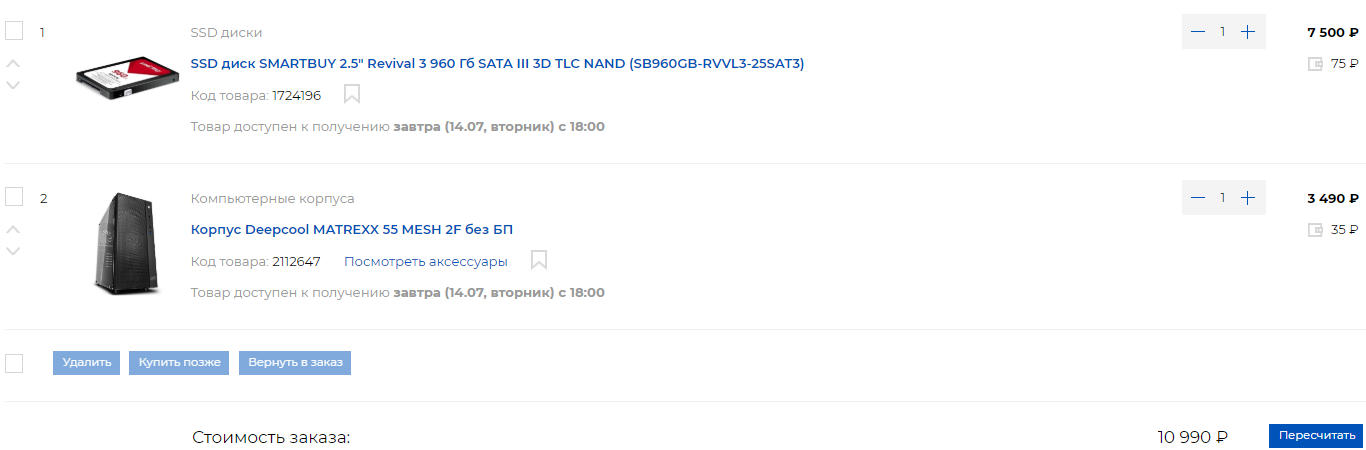
Task: Move SSD item up in the list
Action: [13, 64]
